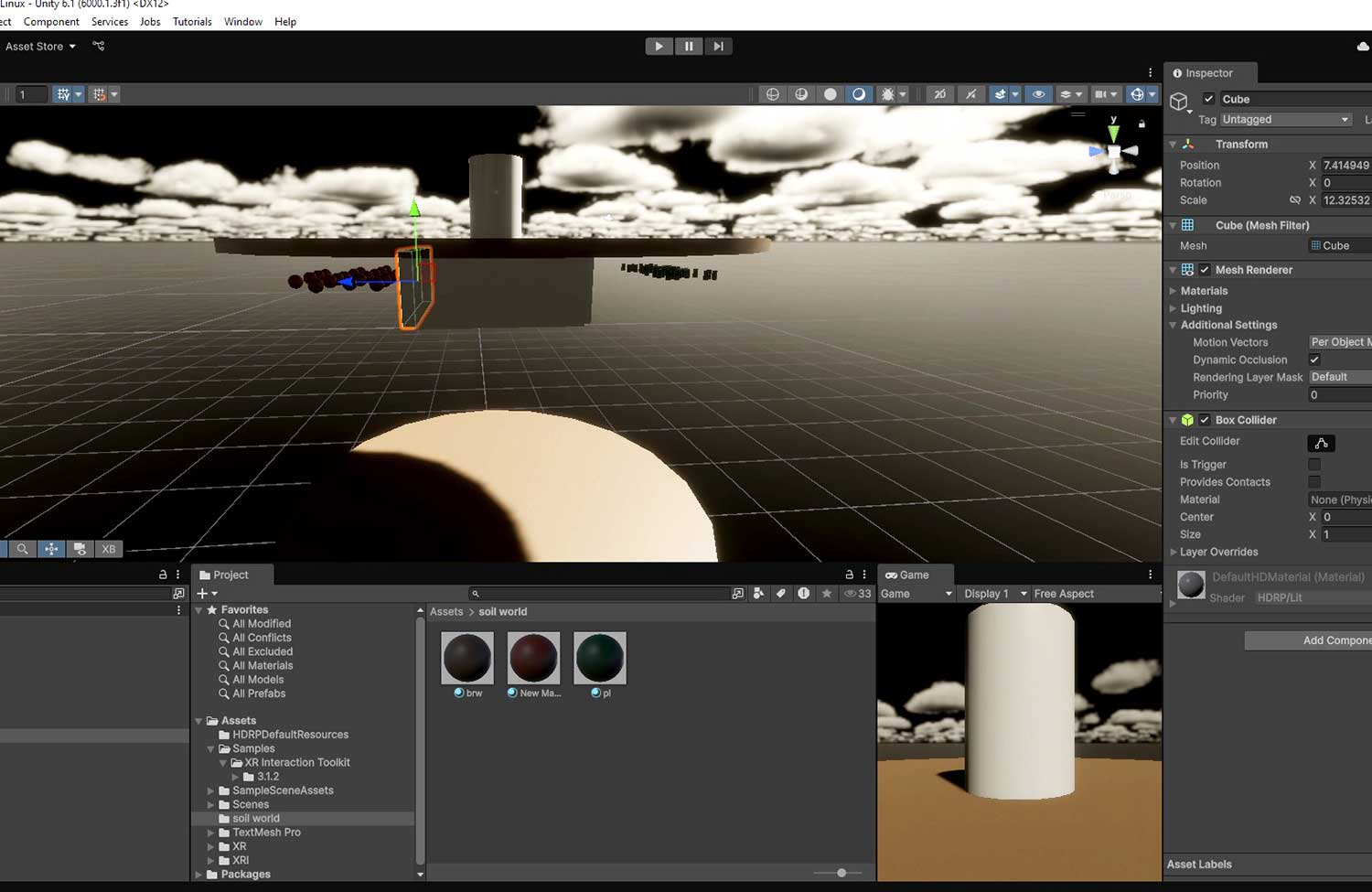Toggle scene lighting icon in Scene toolbar
The height and width of the screenshot is (892, 1372).
(x=970, y=94)
